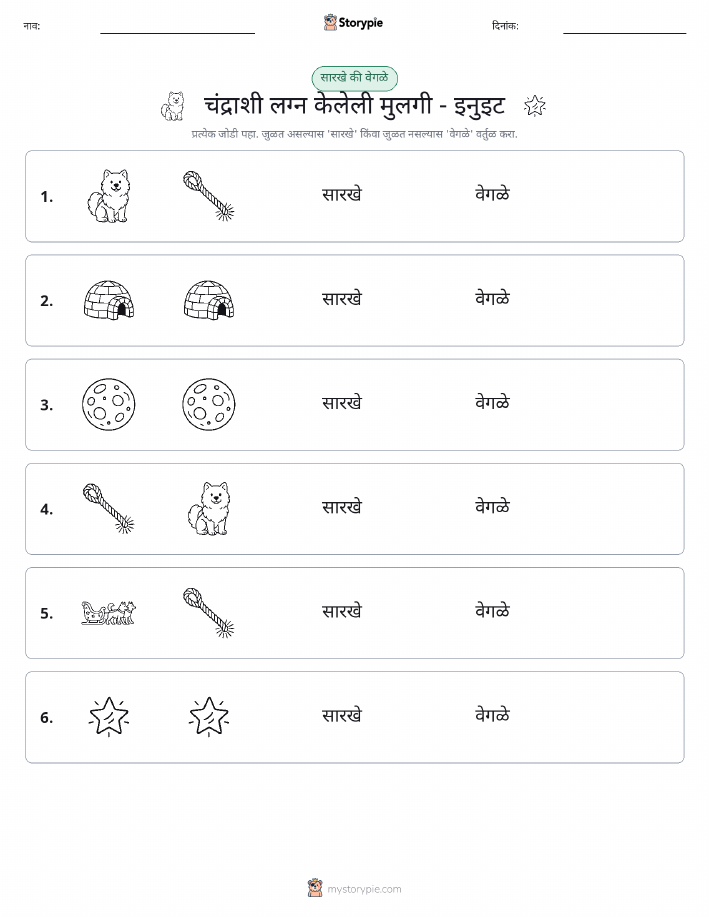Click the dog picture in row 4
Screen dimensions: 709x917
[209, 509]
